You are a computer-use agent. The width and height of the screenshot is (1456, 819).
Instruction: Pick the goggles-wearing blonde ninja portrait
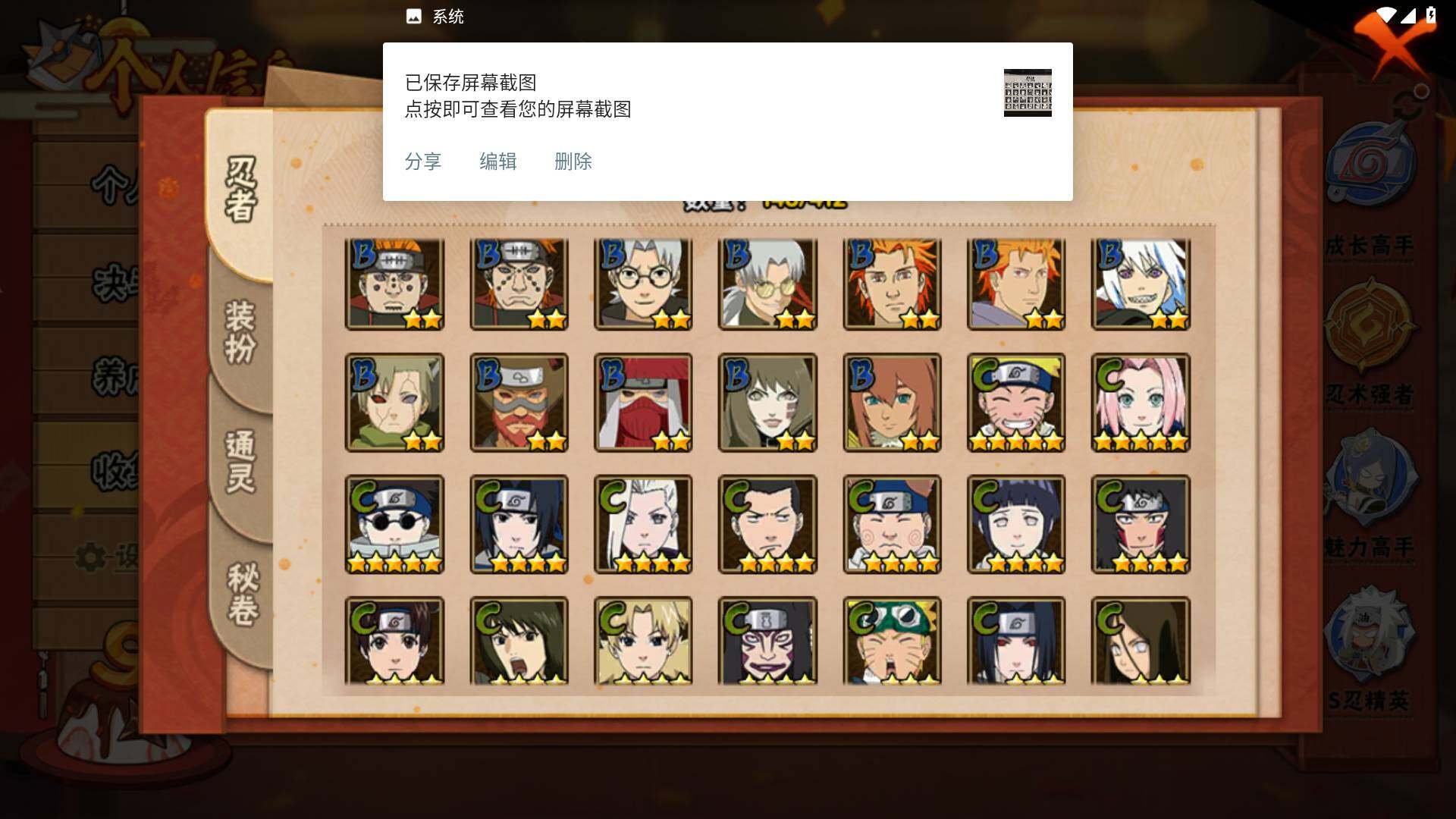coord(892,641)
